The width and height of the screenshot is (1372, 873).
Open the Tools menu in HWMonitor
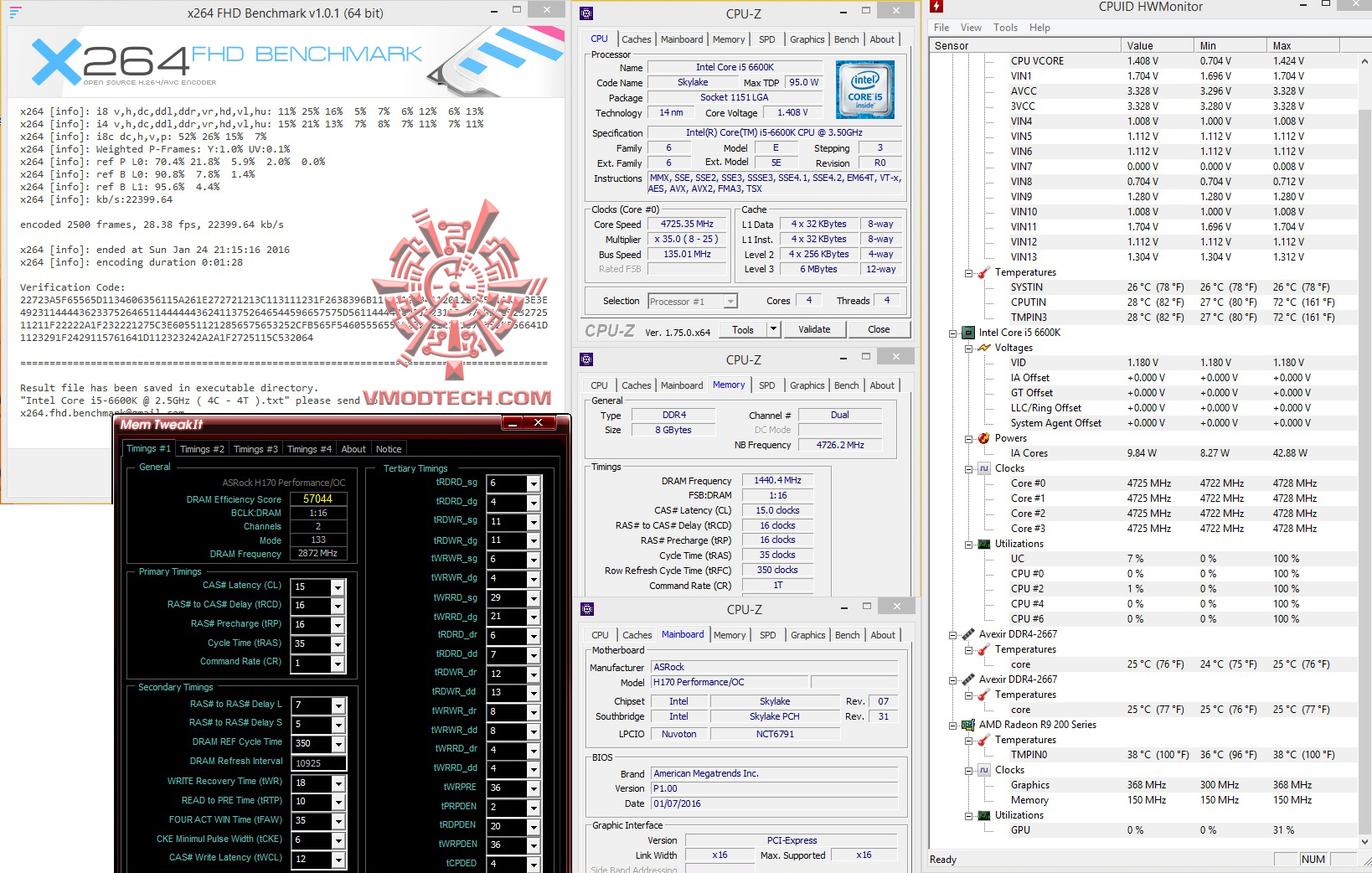click(1005, 28)
